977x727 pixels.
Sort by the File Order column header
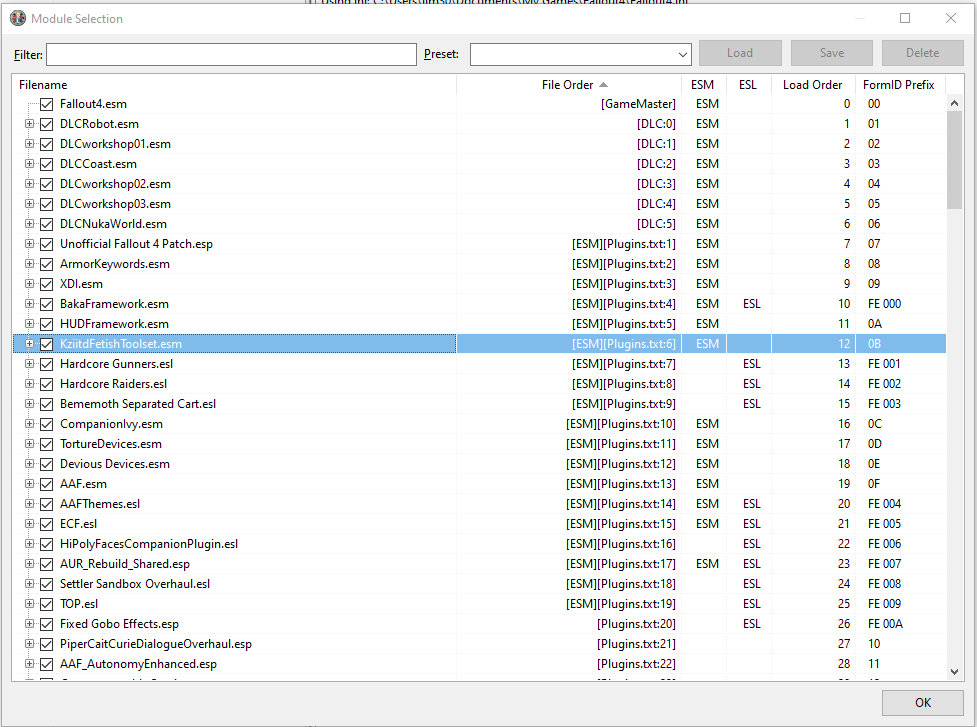click(569, 85)
